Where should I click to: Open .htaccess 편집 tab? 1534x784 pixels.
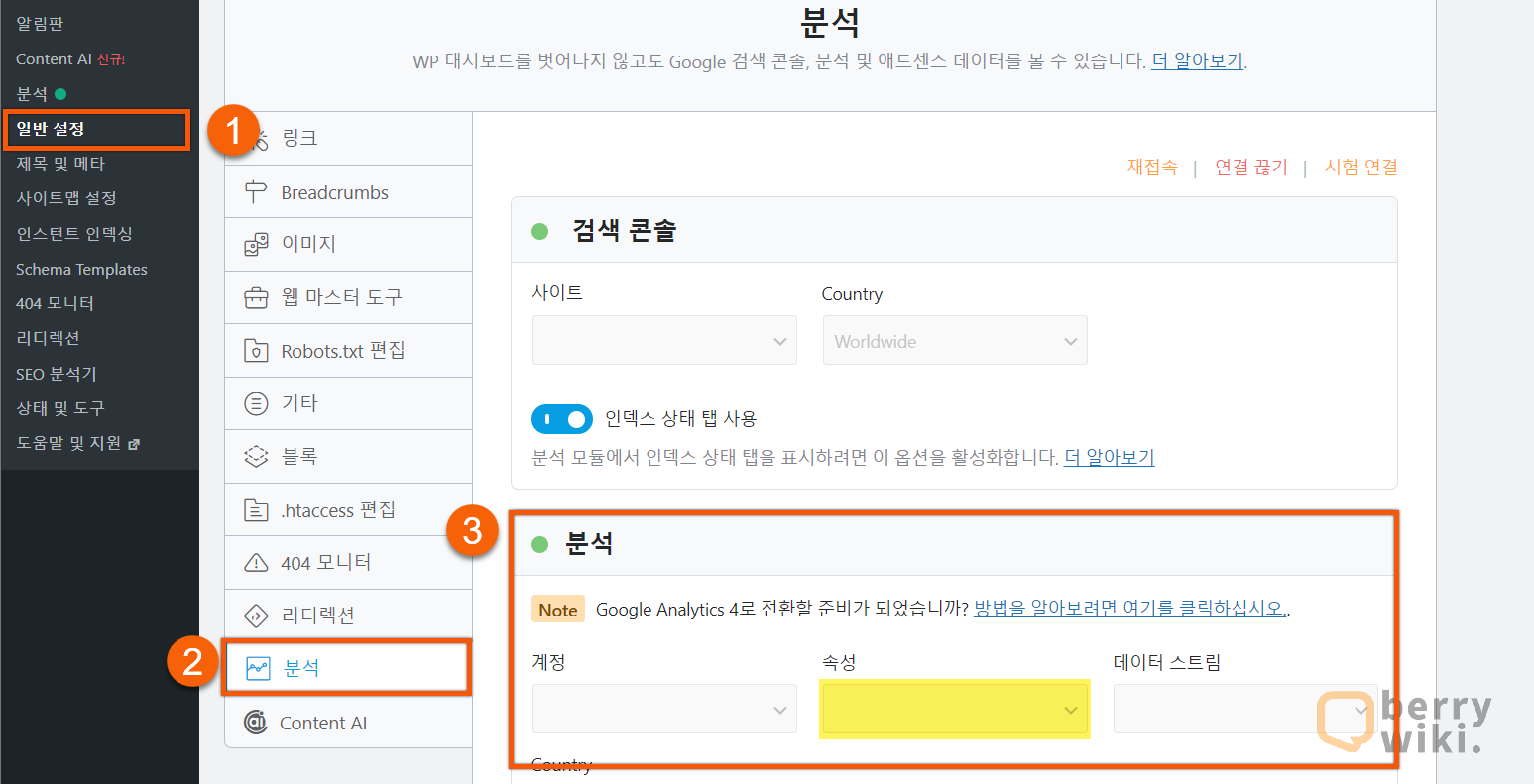click(349, 510)
